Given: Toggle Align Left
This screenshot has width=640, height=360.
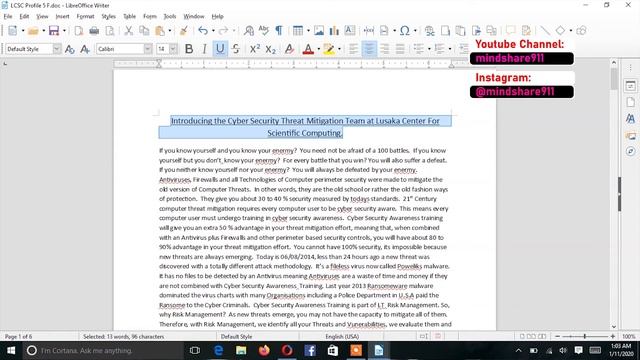Looking at the screenshot, I should click(x=354, y=49).
